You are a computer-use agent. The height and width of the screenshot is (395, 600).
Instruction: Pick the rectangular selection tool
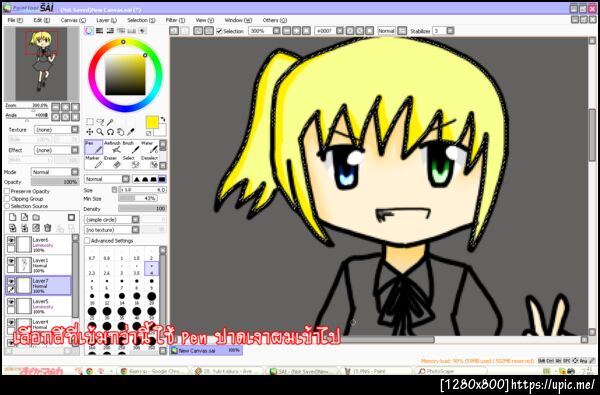90,122
